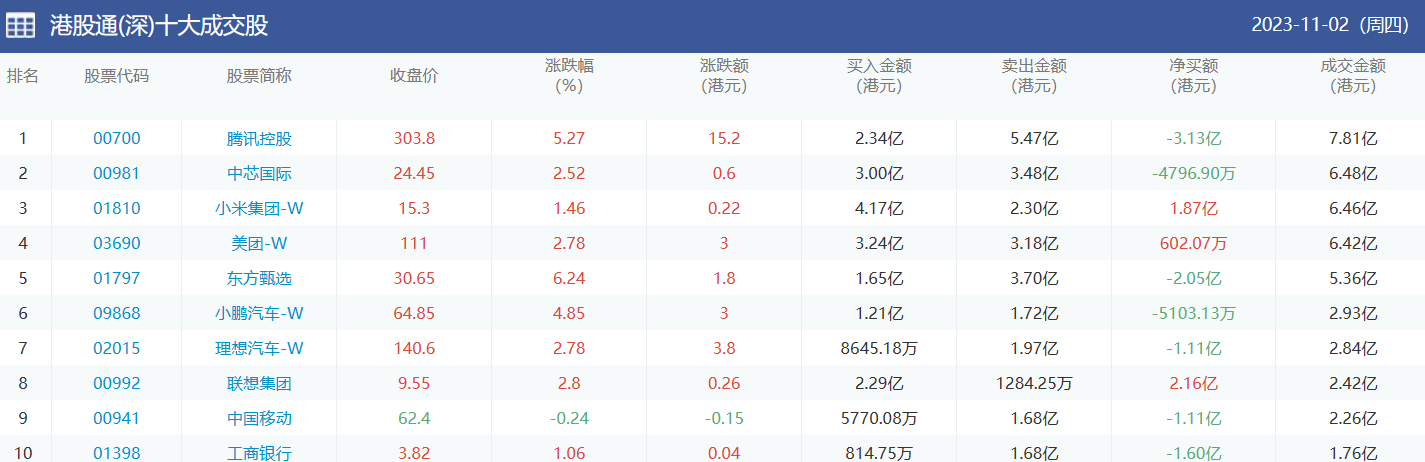The image size is (1425, 462).
Task: Click stock code 00941
Action: (117, 418)
